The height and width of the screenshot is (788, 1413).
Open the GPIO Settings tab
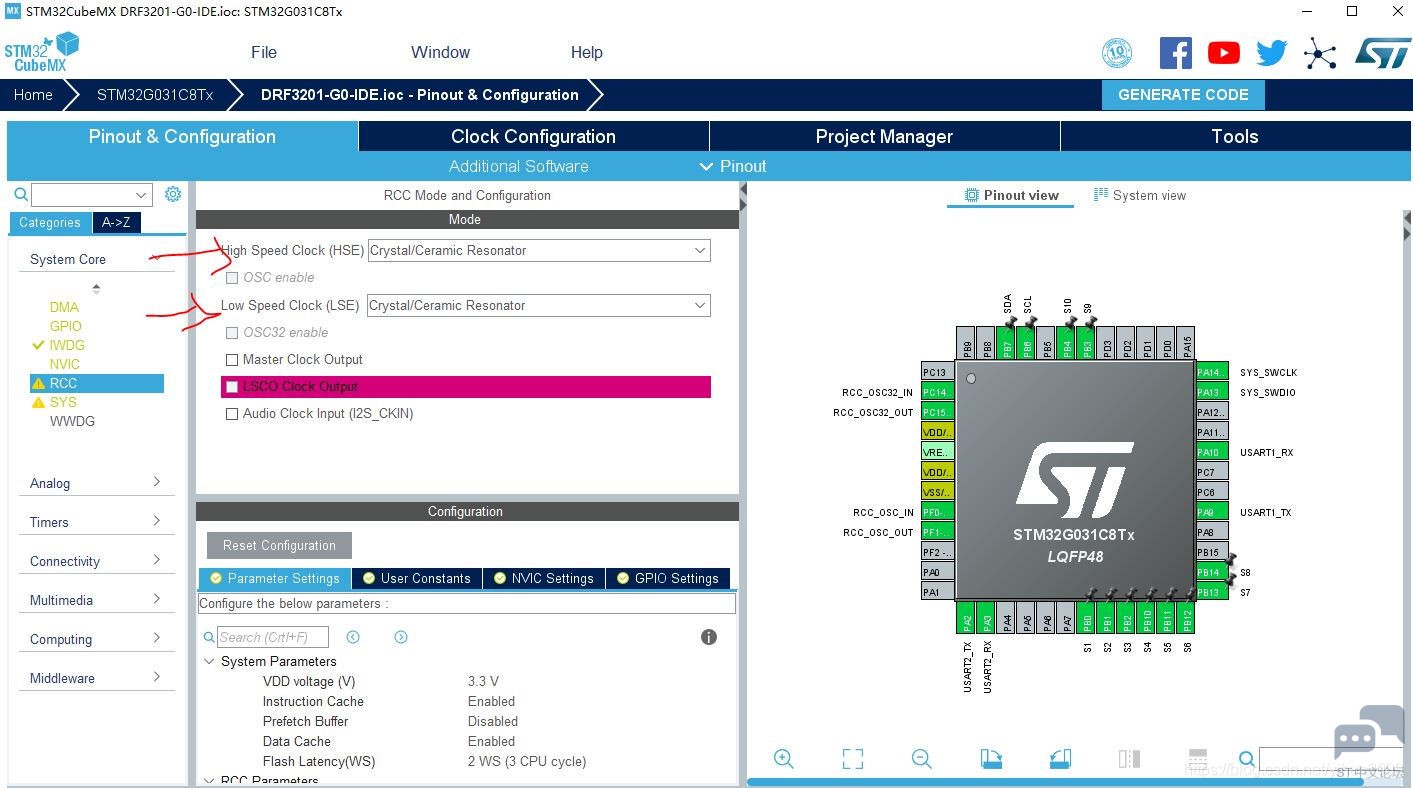tap(668, 578)
